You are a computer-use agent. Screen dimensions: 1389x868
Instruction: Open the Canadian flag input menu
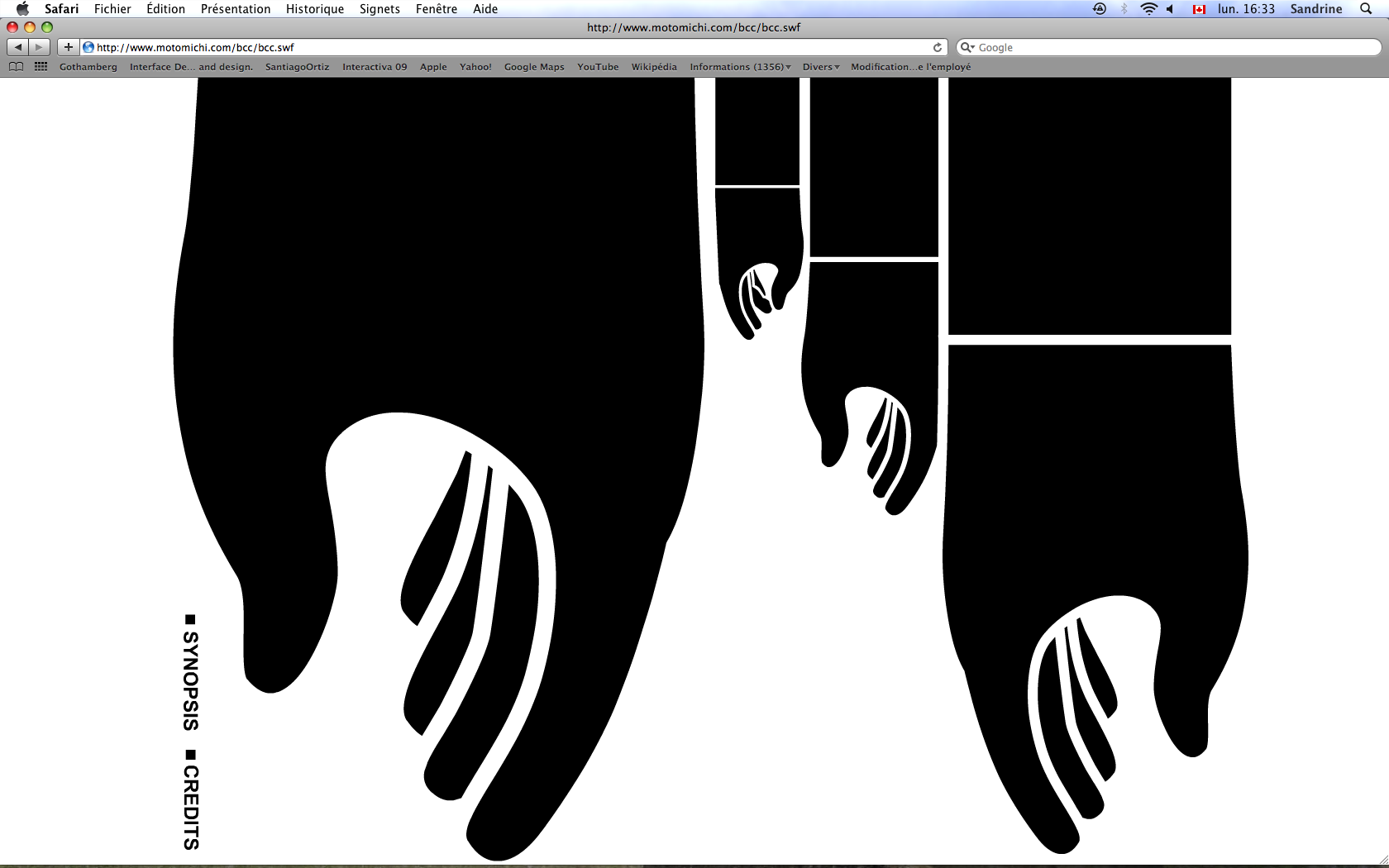[x=1199, y=9]
